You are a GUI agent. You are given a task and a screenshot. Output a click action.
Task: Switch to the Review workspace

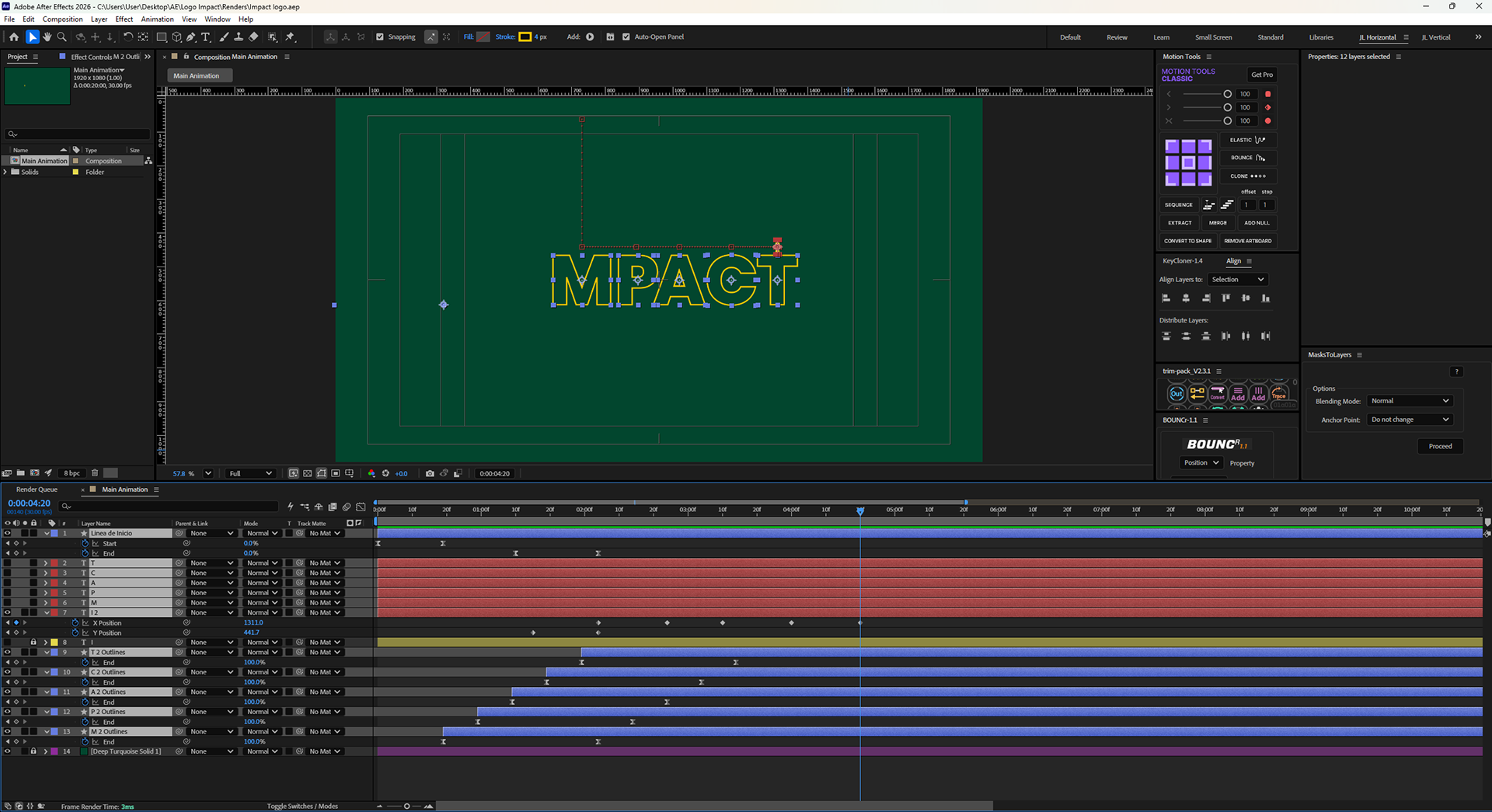pyautogui.click(x=1117, y=37)
